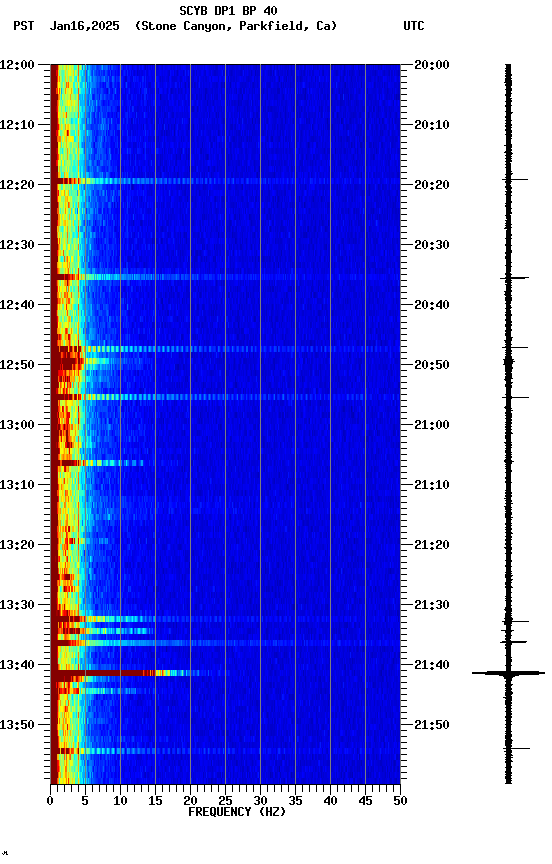Click the '15' frequency axis tick label
Screen dimensions: 552x864
[x=155, y=802]
